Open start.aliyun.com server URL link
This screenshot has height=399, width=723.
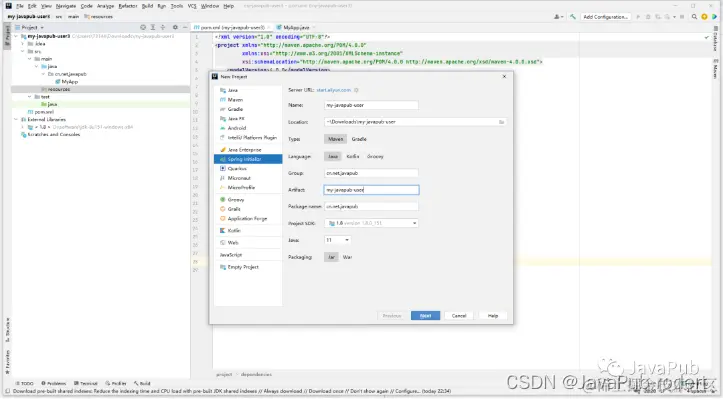(x=333, y=90)
